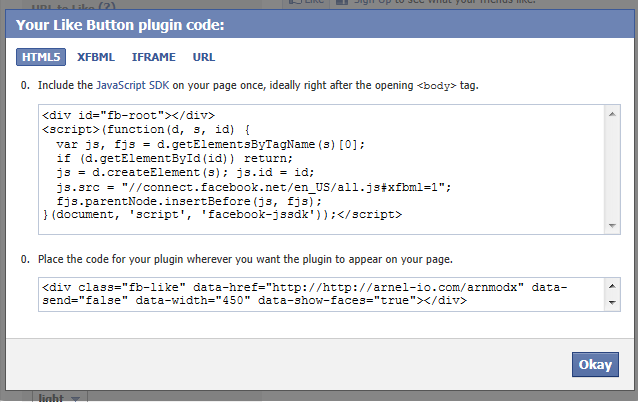Screen dimensions: 638x402
Task: Click inside the fb-like plugin code box
Action: click(x=320, y=293)
